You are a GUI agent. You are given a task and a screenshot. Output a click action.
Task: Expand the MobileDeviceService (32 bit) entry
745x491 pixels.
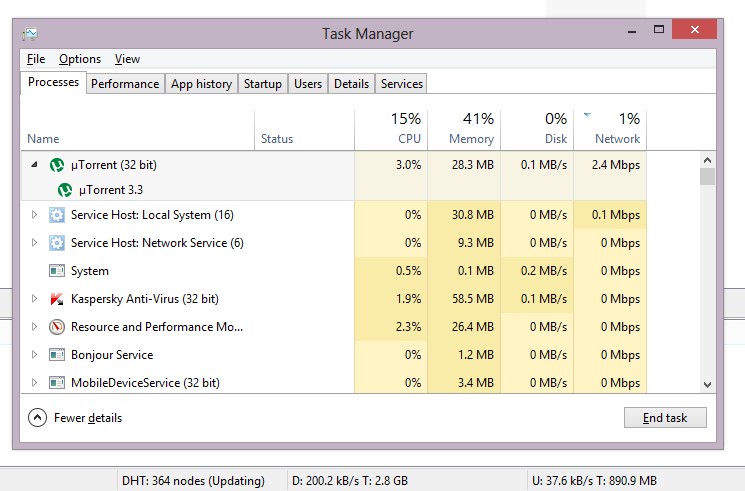coord(34,383)
